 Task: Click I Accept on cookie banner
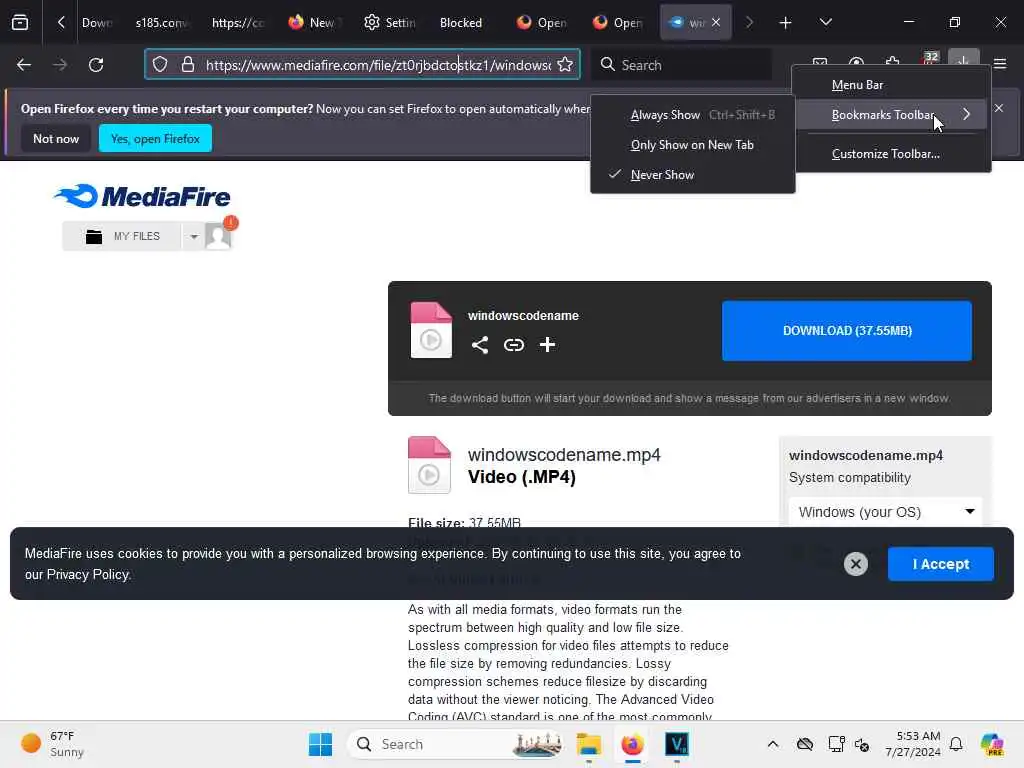click(940, 564)
